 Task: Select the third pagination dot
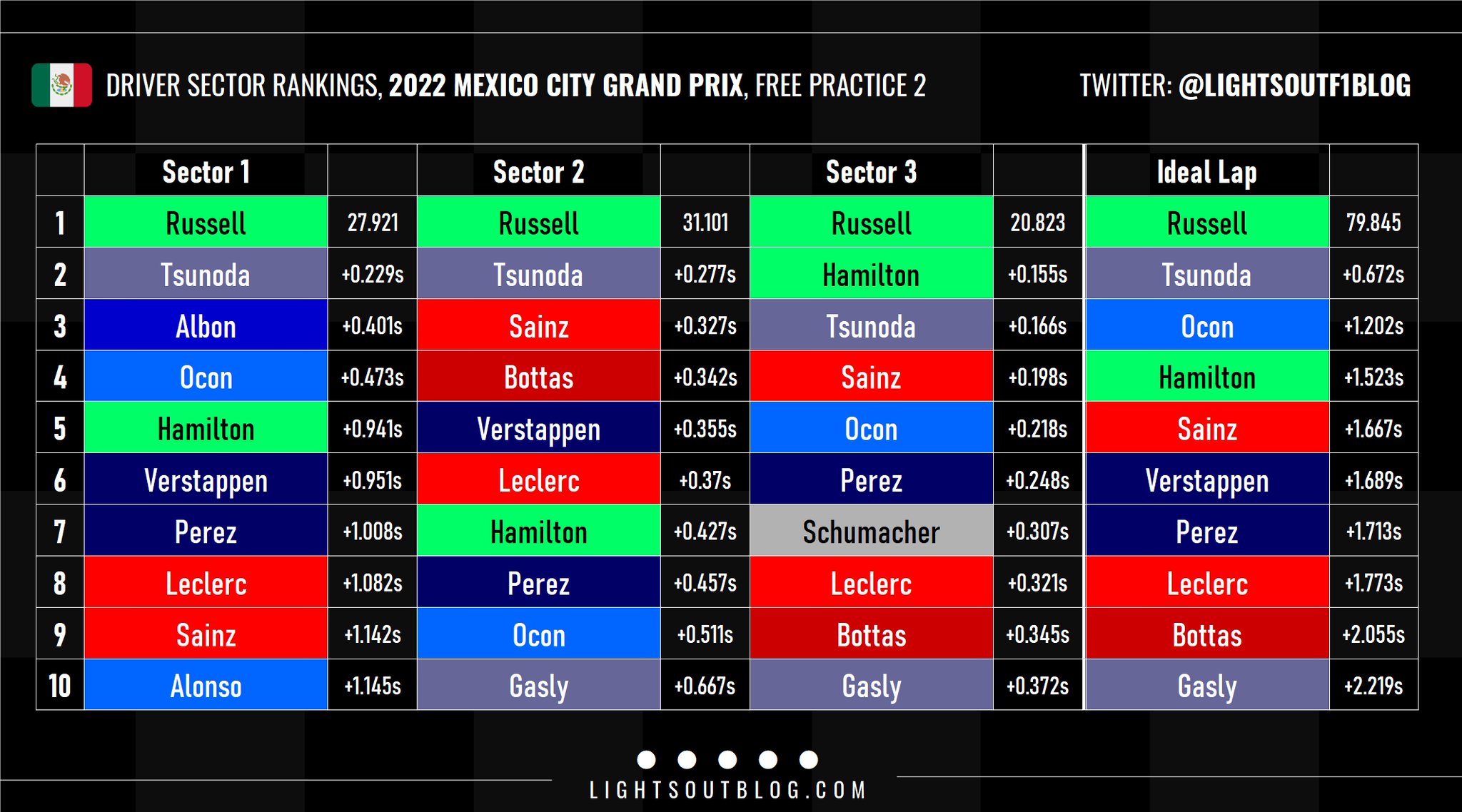pos(727,760)
